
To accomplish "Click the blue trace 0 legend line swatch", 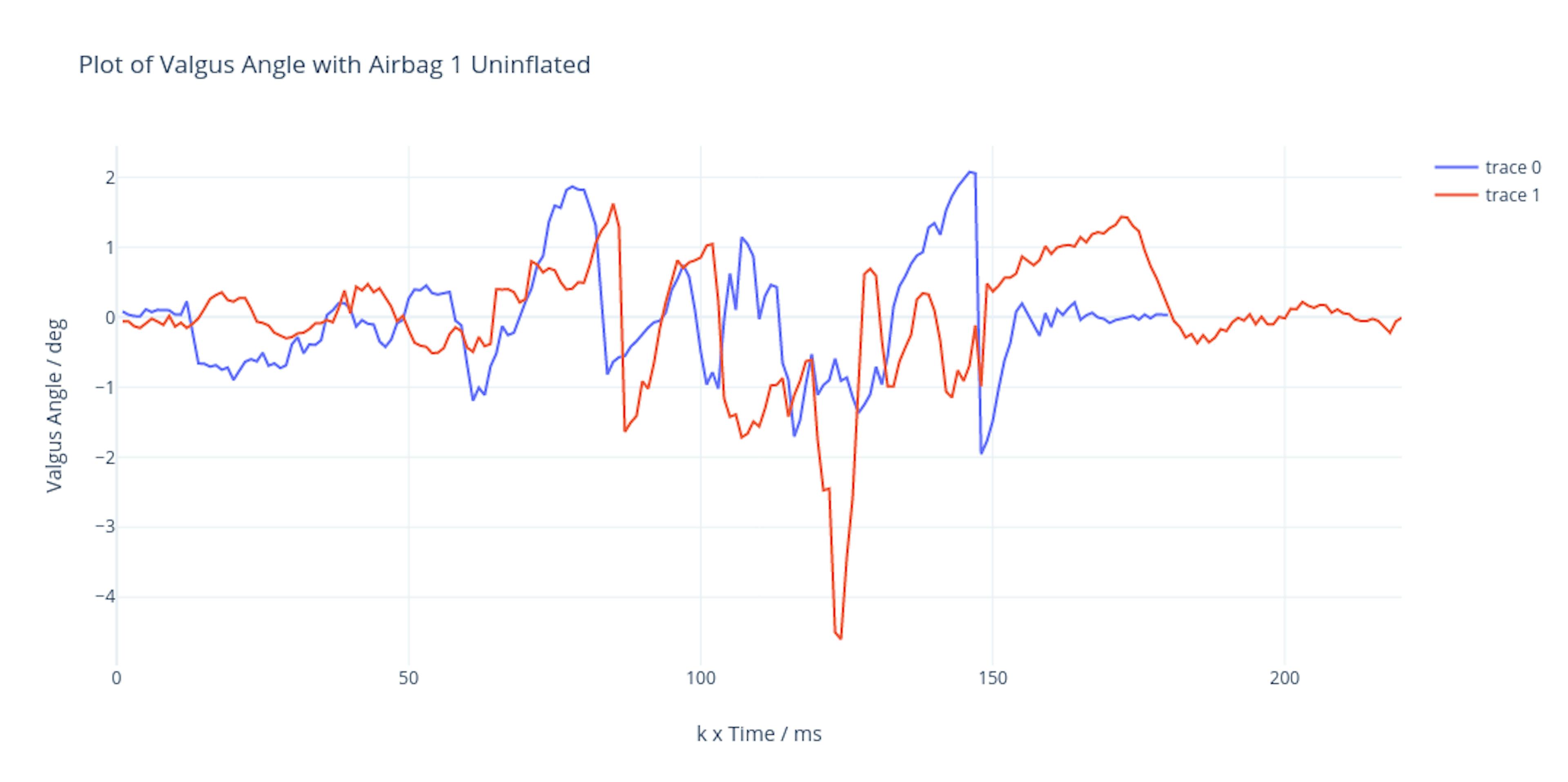I will click(x=1456, y=167).
